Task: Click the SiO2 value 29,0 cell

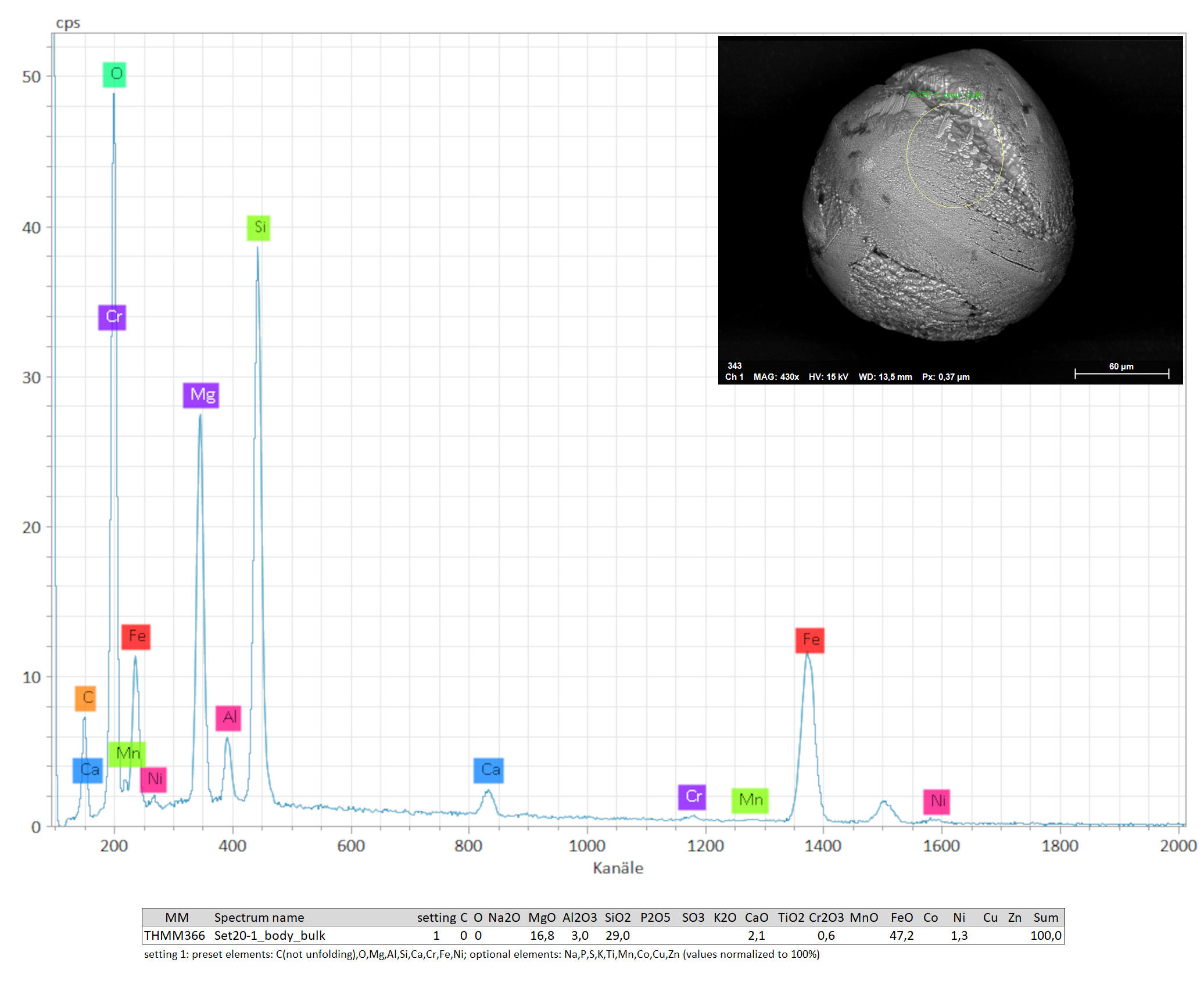Action: tap(617, 935)
